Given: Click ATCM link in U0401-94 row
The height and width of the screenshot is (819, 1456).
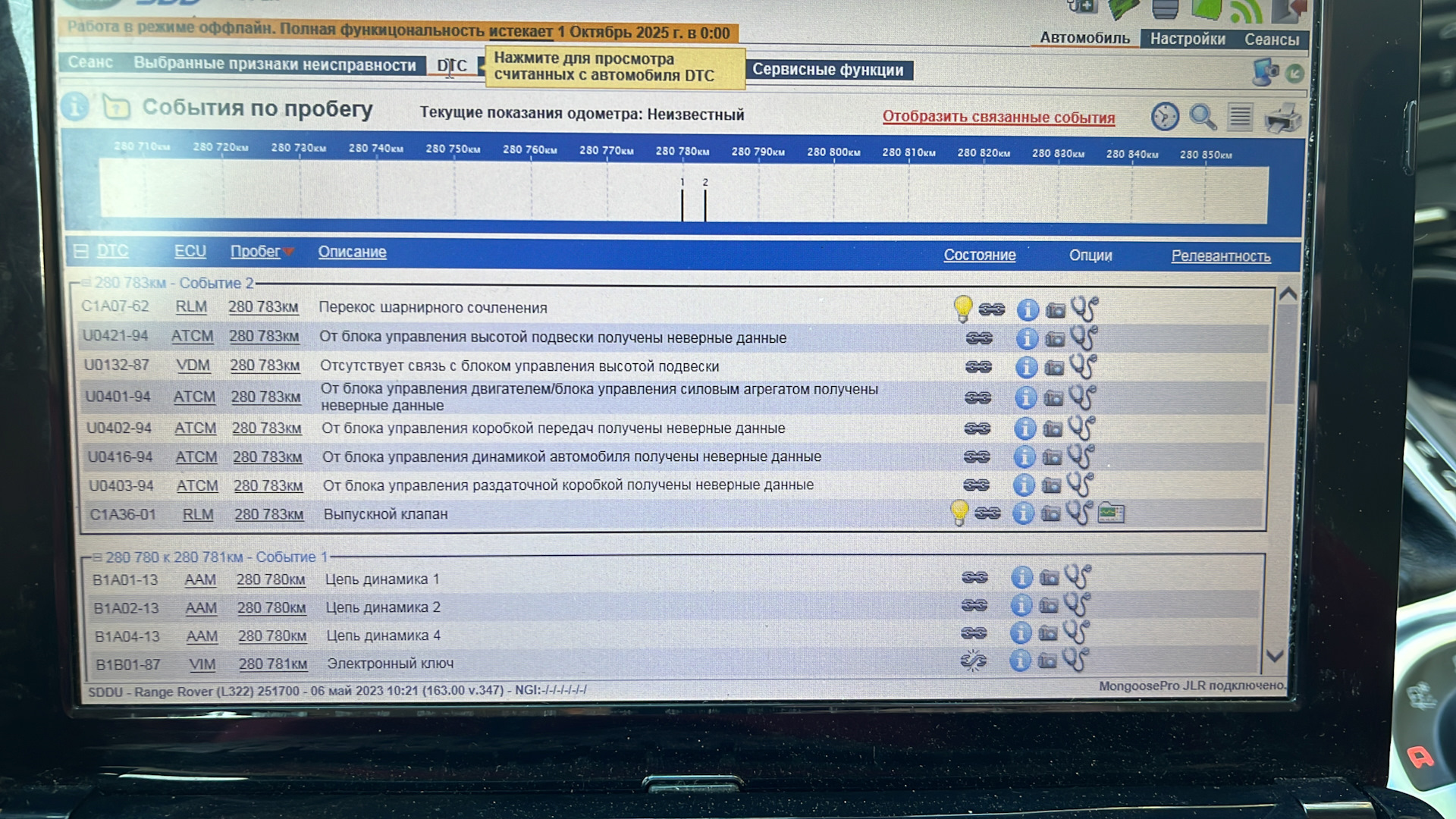Looking at the screenshot, I should tap(194, 397).
